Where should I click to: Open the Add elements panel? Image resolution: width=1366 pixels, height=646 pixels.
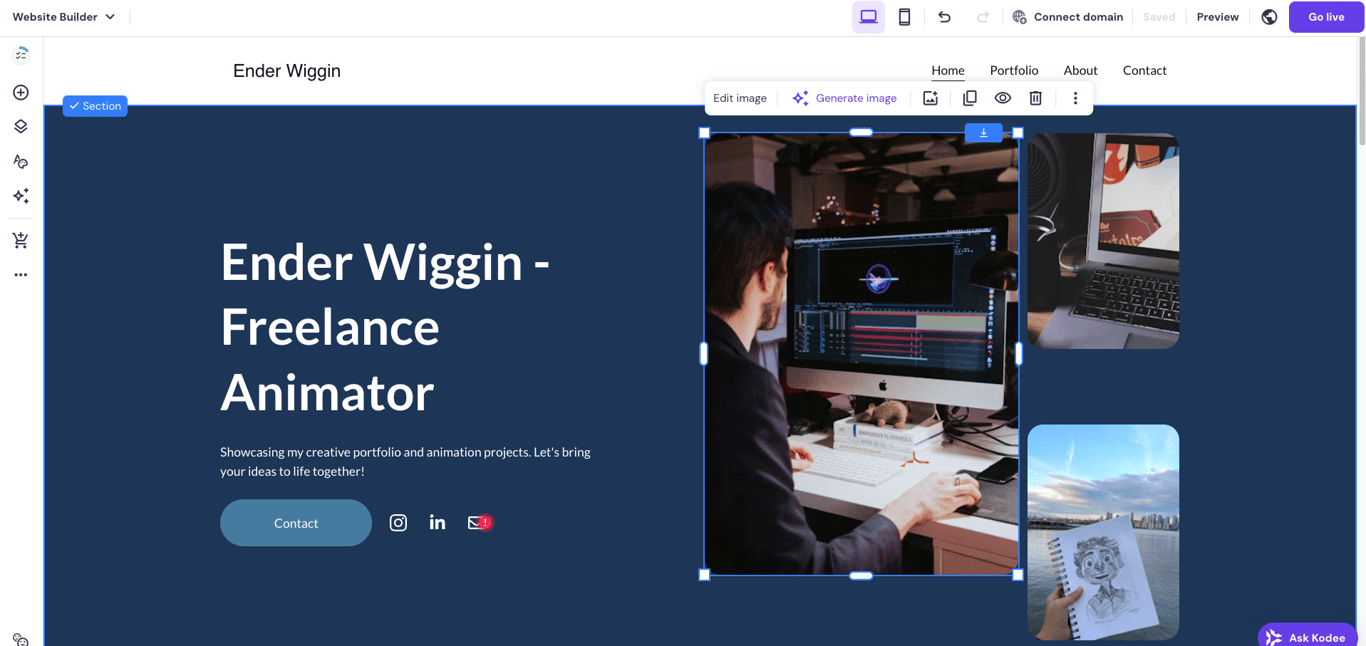click(20, 91)
